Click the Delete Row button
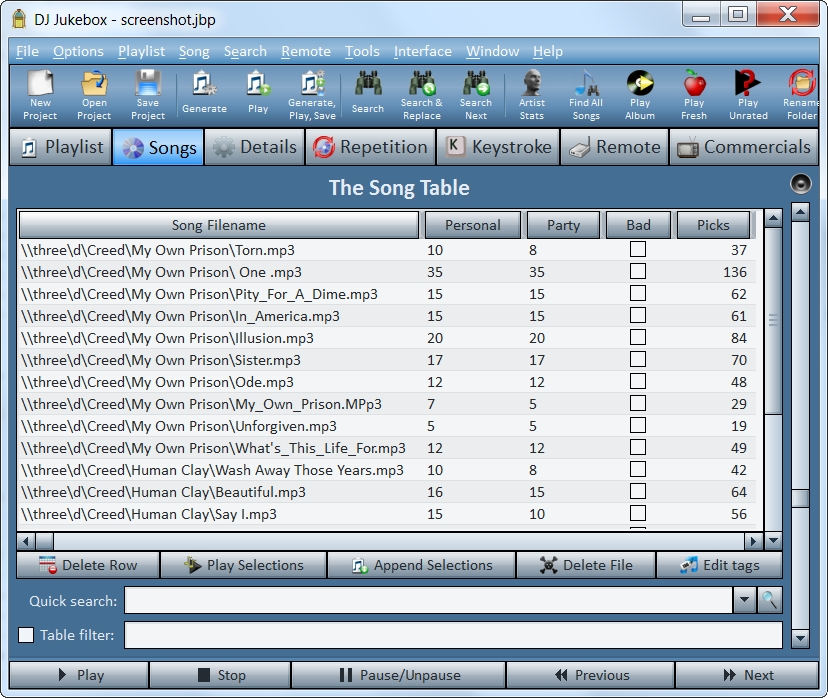The width and height of the screenshot is (828, 698). click(x=88, y=565)
